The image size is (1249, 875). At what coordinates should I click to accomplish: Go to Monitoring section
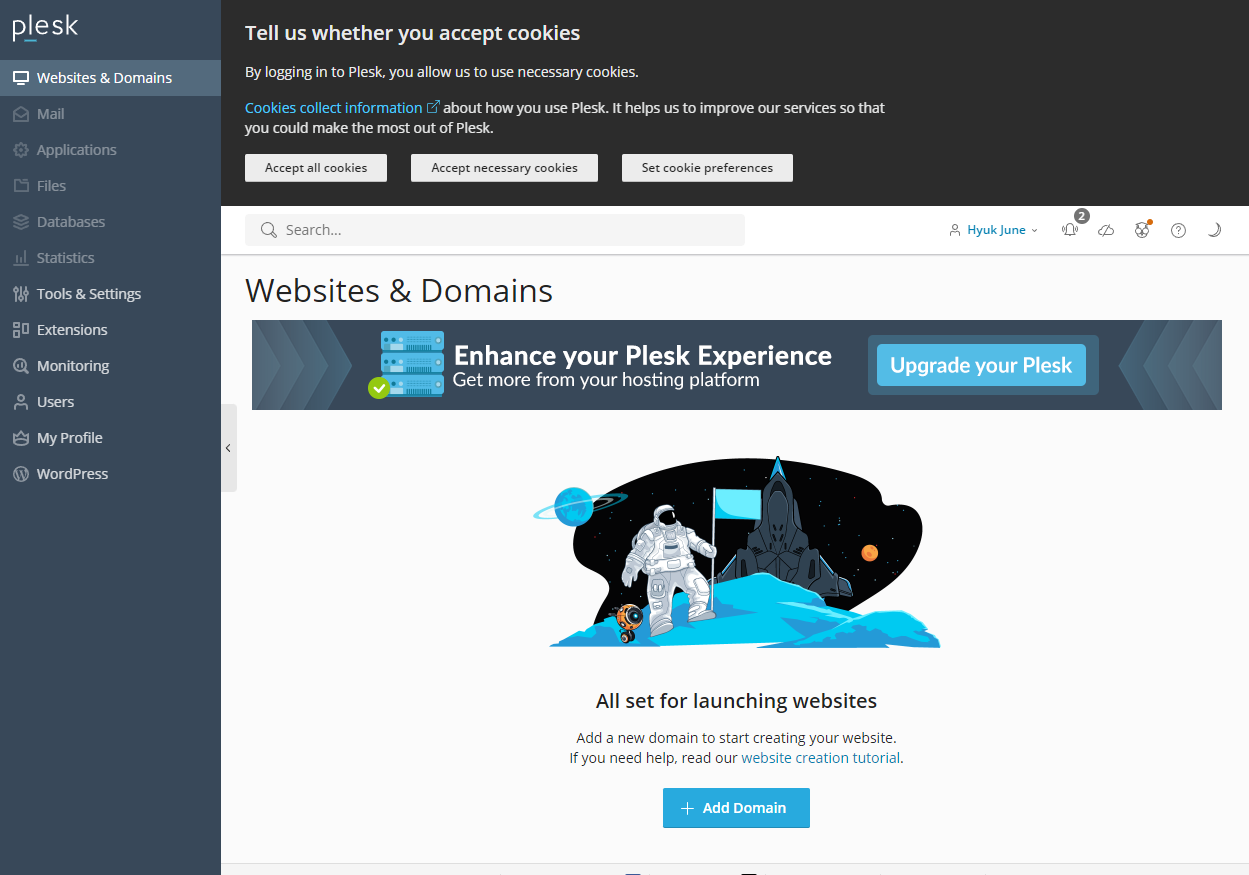point(110,366)
